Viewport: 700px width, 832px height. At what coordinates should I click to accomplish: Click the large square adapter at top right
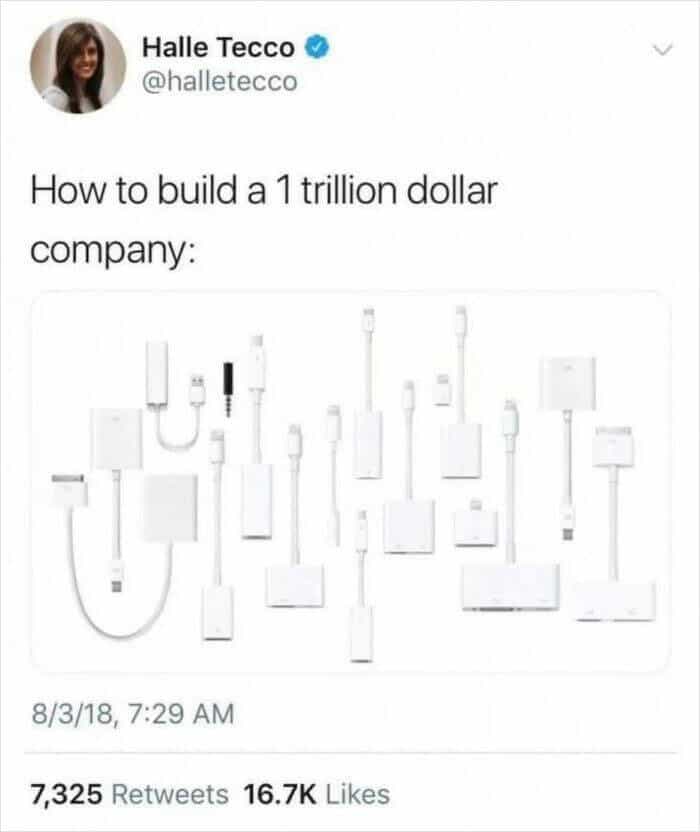pos(567,384)
